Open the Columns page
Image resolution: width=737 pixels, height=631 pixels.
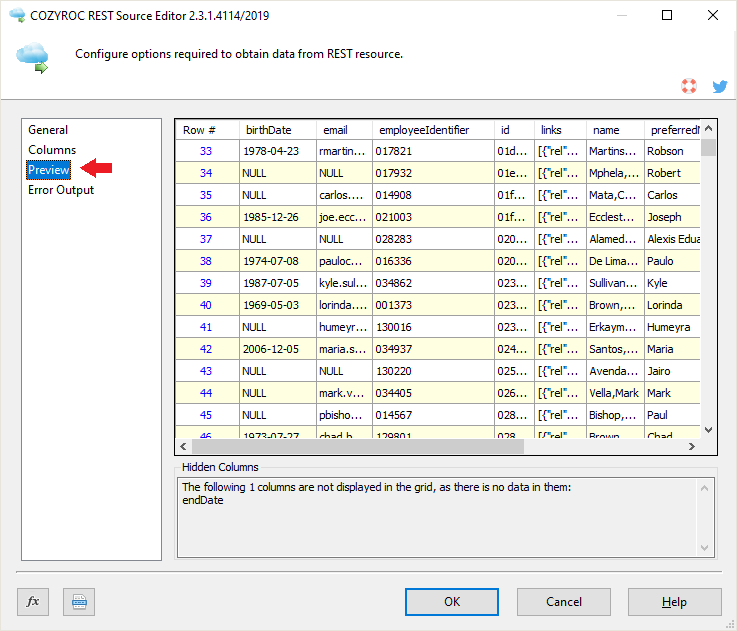(x=52, y=150)
